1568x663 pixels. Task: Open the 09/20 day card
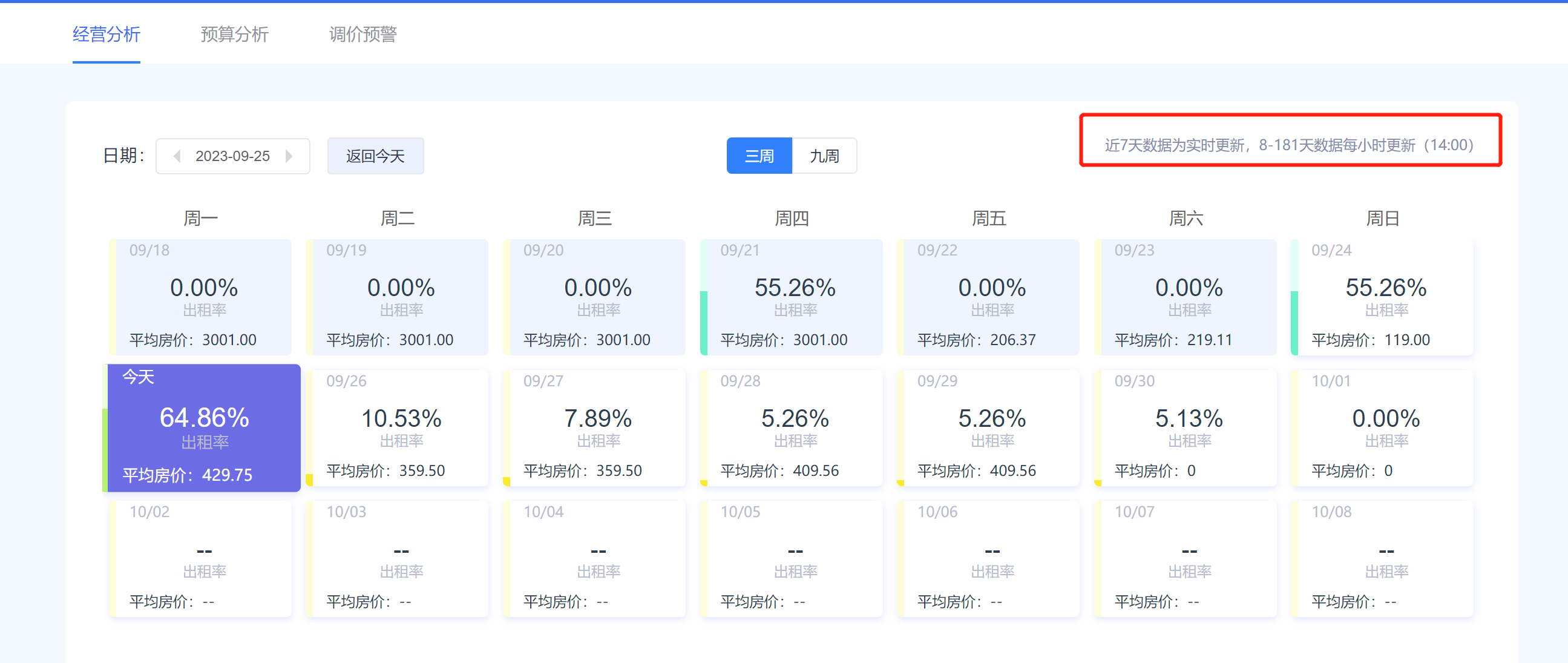pos(594,297)
